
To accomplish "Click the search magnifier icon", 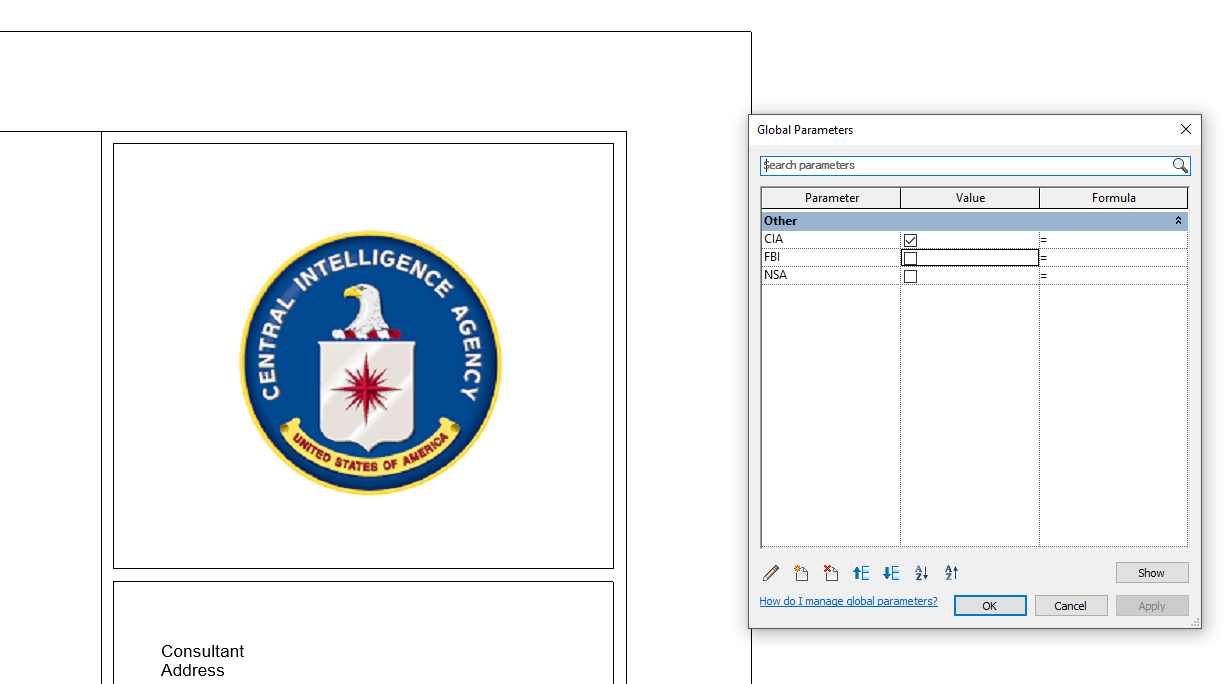I will click(x=1181, y=165).
